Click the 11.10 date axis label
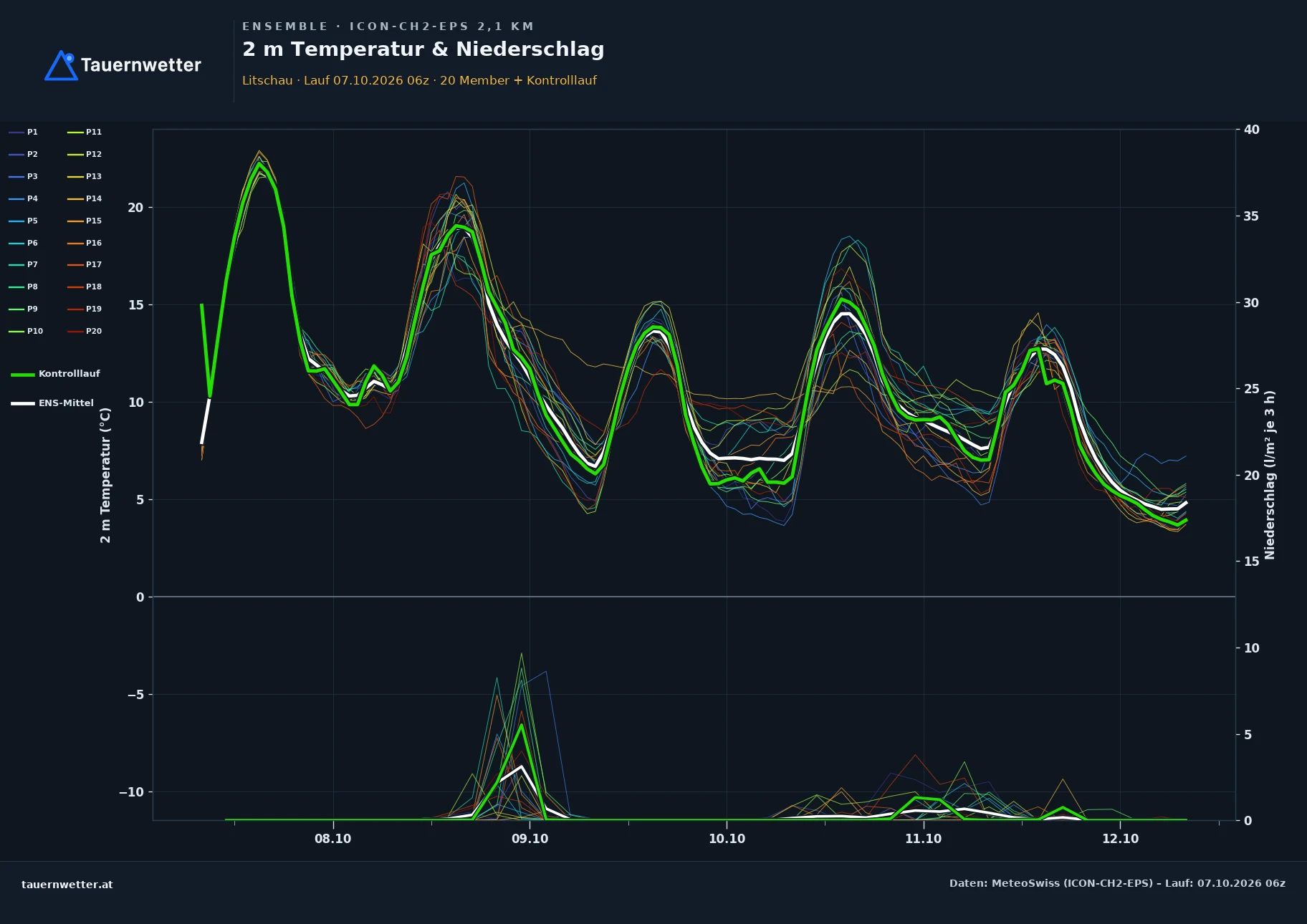Image resolution: width=1307 pixels, height=924 pixels. 924,839
